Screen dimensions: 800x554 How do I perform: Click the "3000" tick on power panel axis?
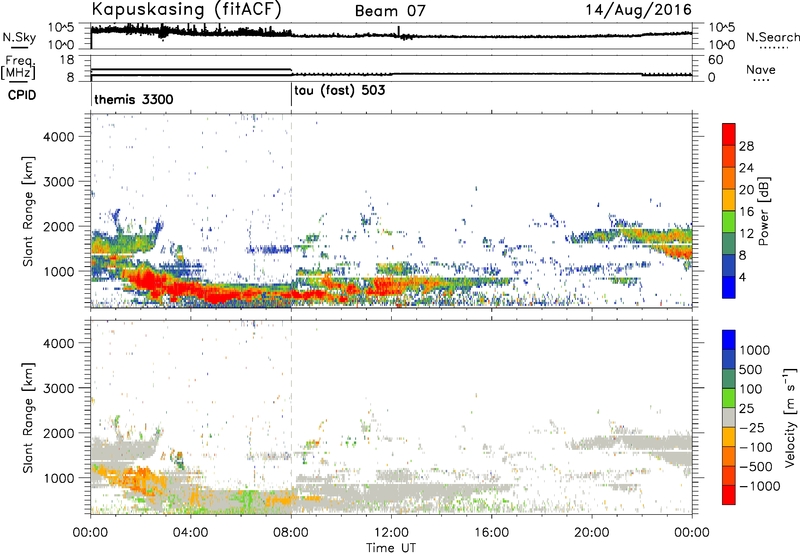pos(59,182)
